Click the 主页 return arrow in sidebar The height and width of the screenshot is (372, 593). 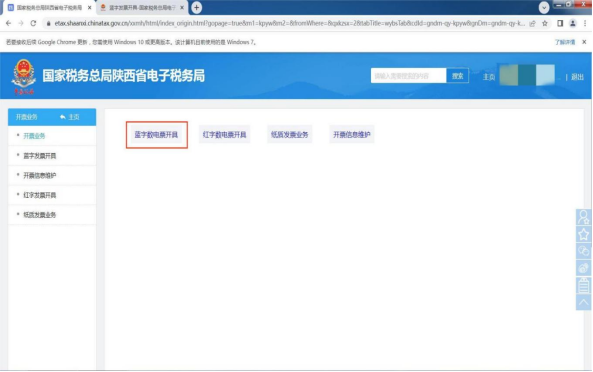click(70, 117)
